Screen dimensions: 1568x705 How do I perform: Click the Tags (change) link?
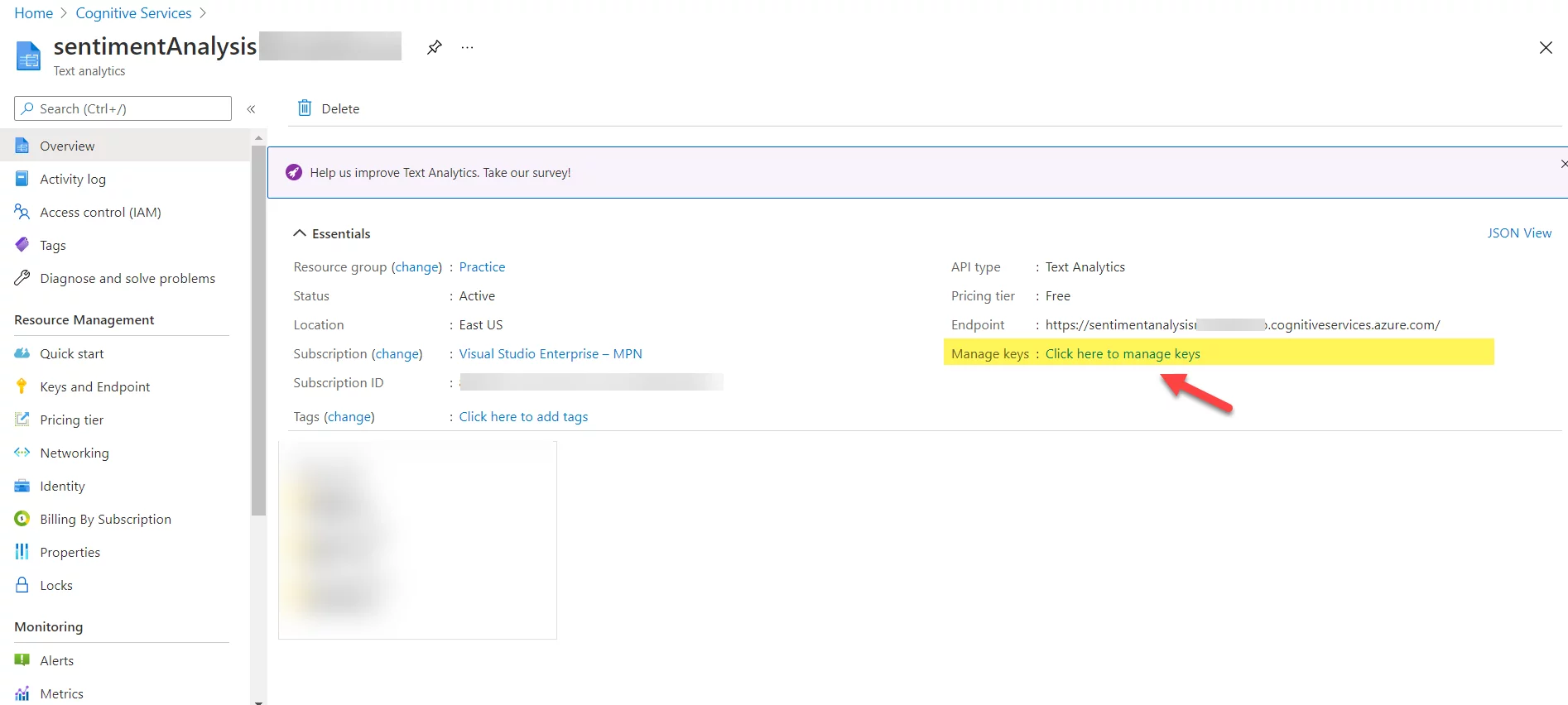(349, 416)
